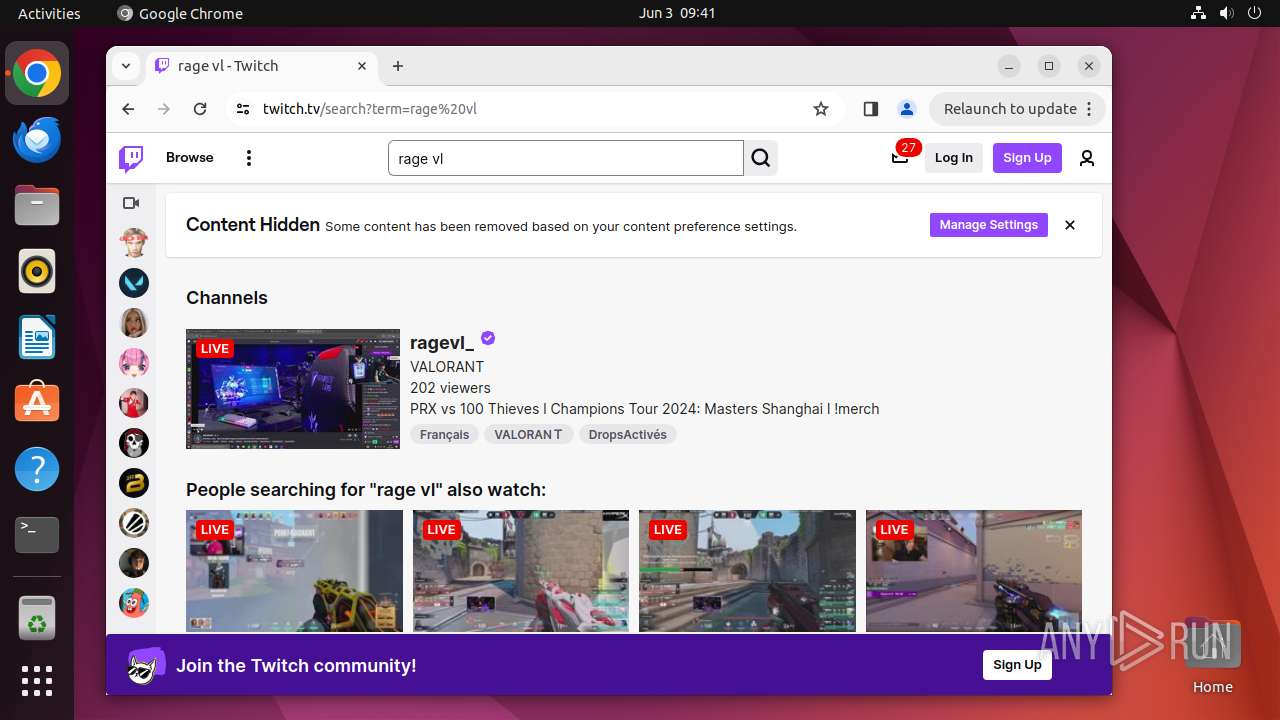
Task: Reload the page
Action: (x=200, y=109)
